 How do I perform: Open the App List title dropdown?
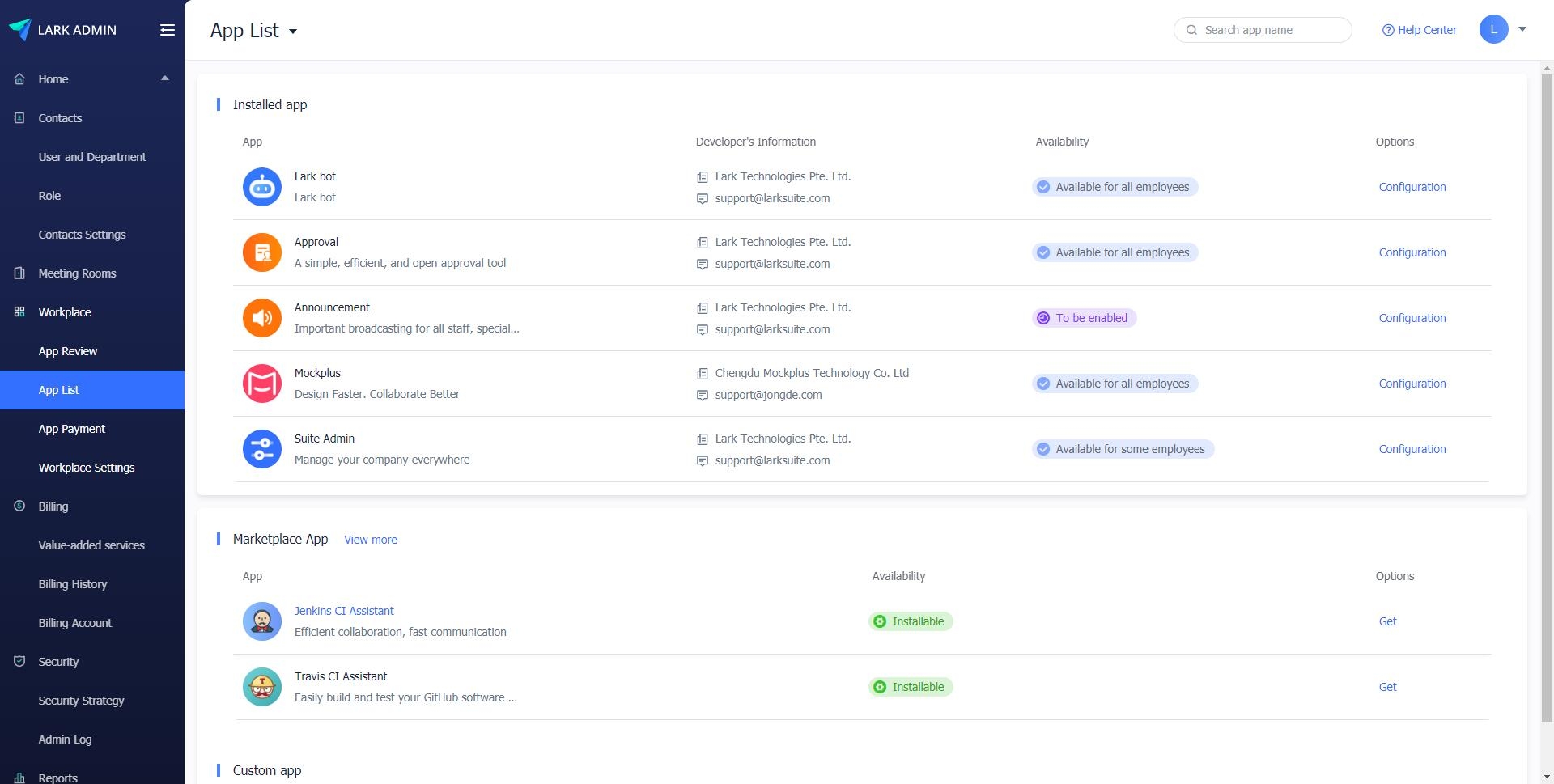(293, 32)
